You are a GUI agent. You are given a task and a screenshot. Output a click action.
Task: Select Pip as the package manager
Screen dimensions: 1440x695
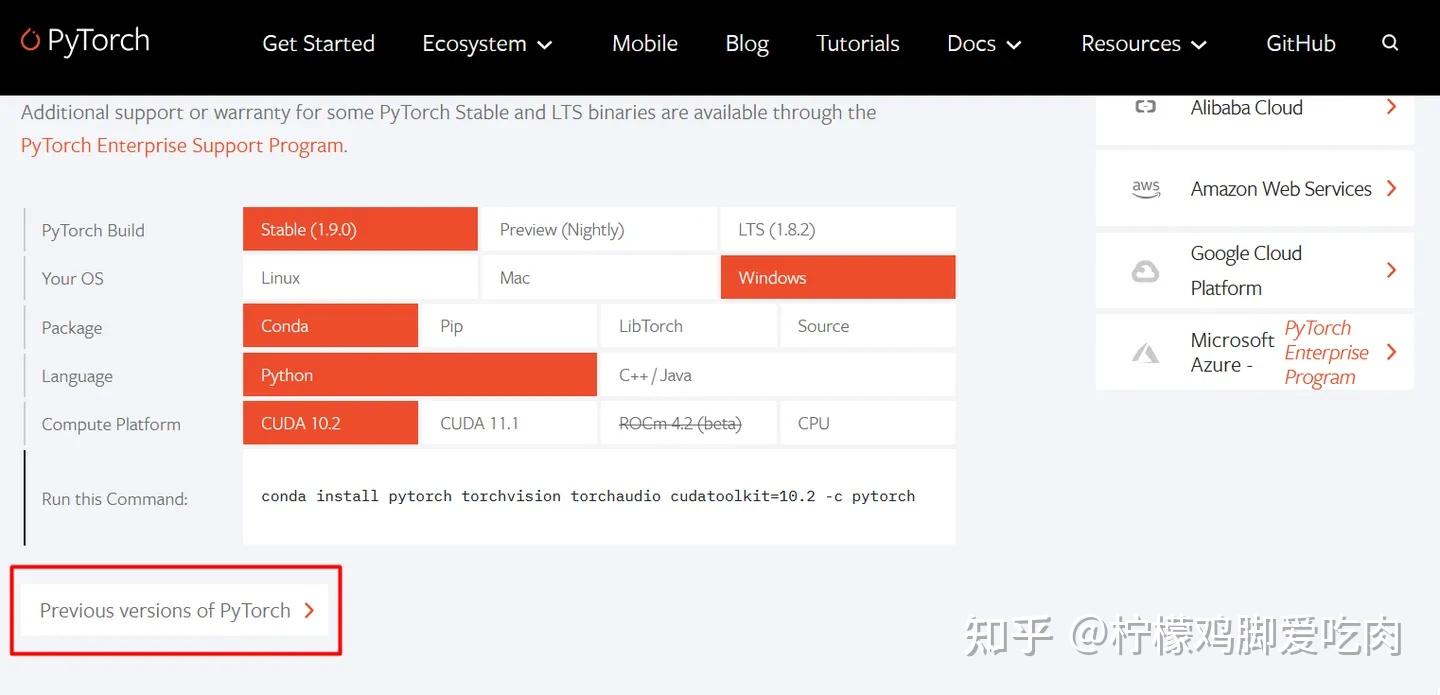(x=450, y=325)
